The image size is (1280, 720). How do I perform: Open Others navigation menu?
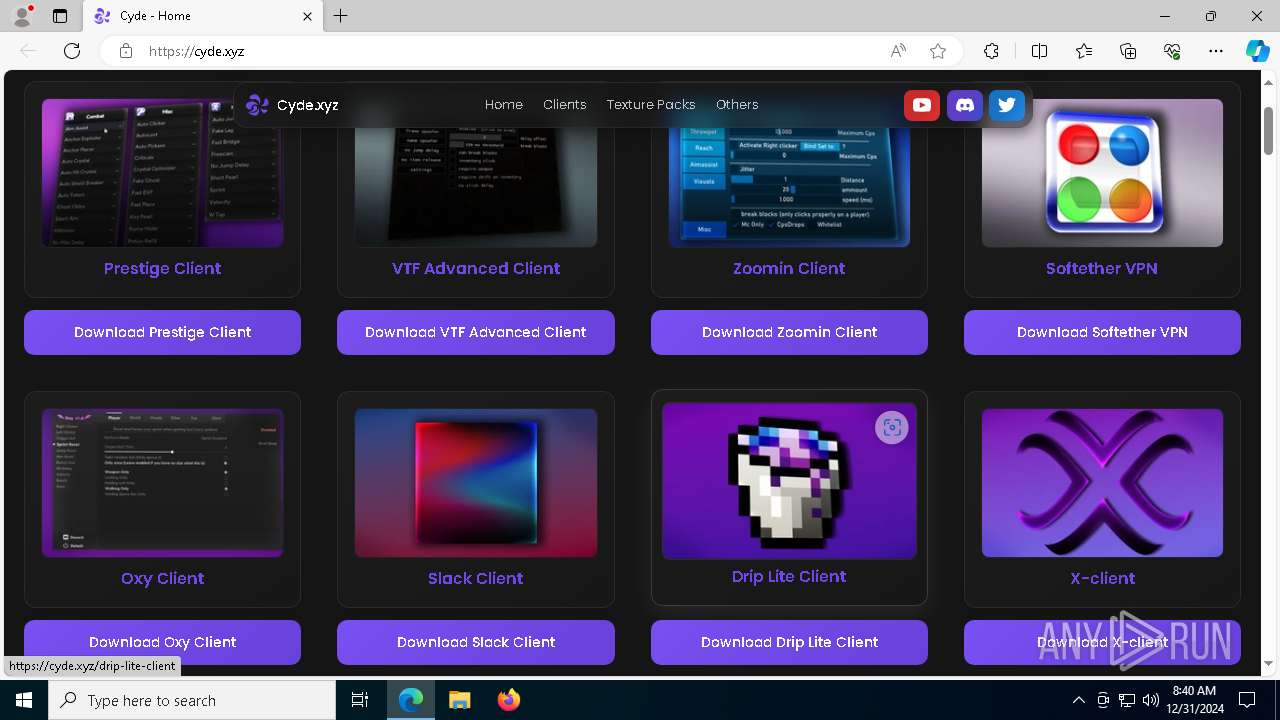737,105
